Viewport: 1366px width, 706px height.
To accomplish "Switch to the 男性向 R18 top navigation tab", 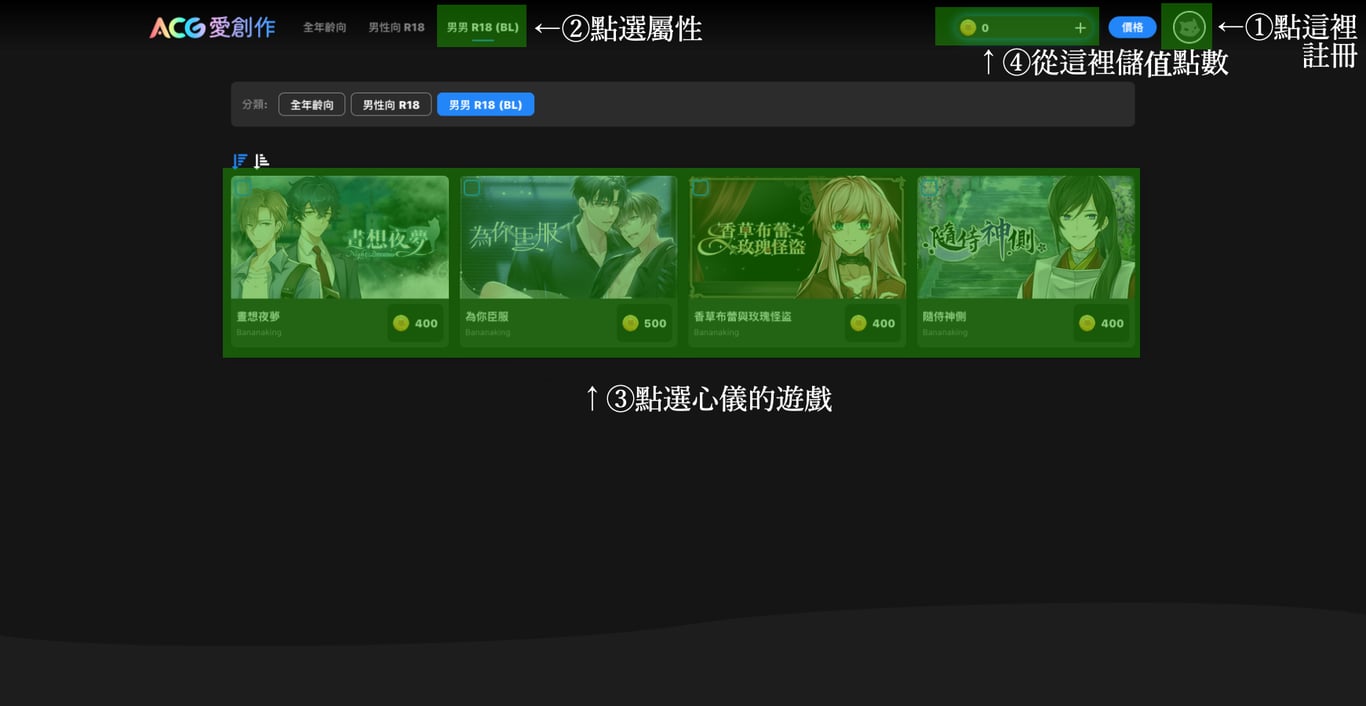I will pyautogui.click(x=396, y=28).
